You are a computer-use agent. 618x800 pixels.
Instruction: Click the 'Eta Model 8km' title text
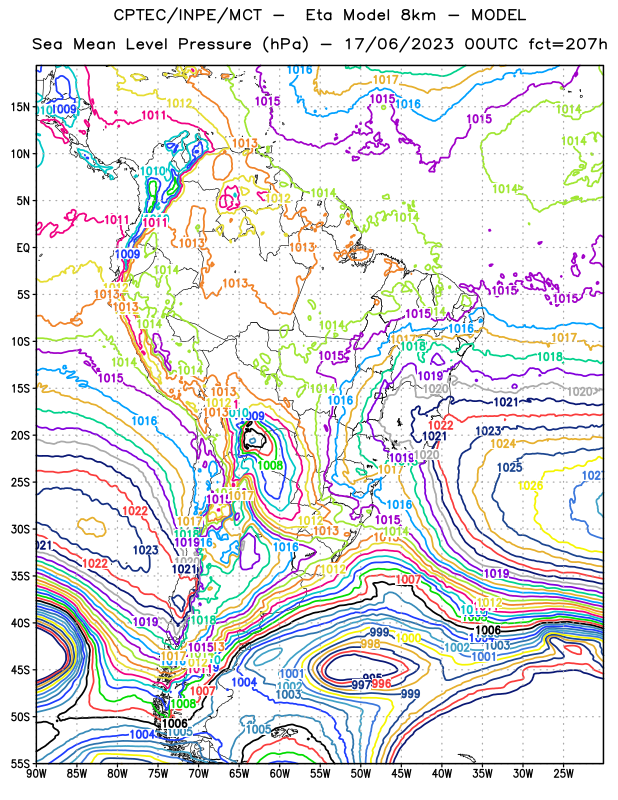pos(370,15)
